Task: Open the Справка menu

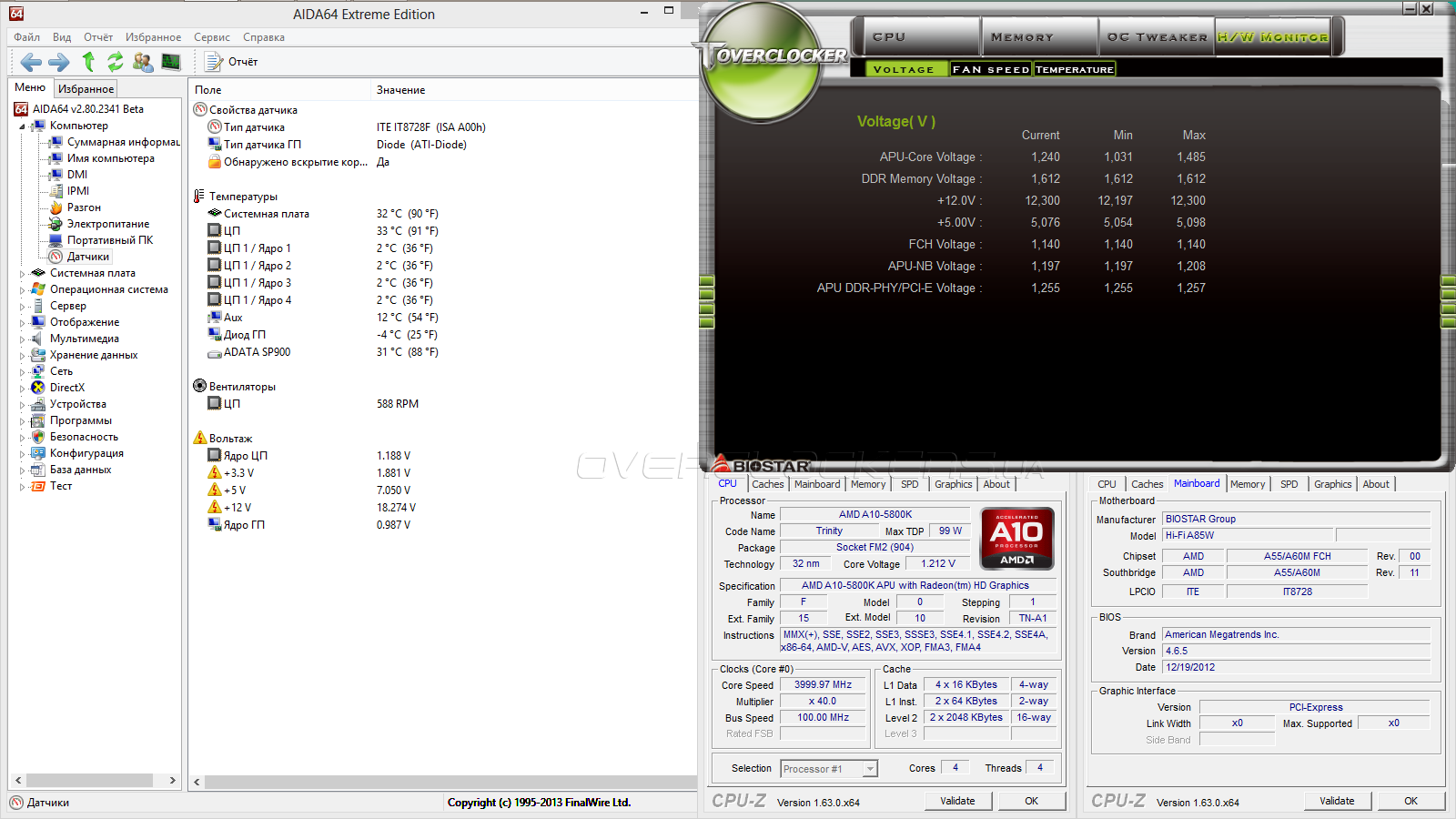Action: click(264, 37)
